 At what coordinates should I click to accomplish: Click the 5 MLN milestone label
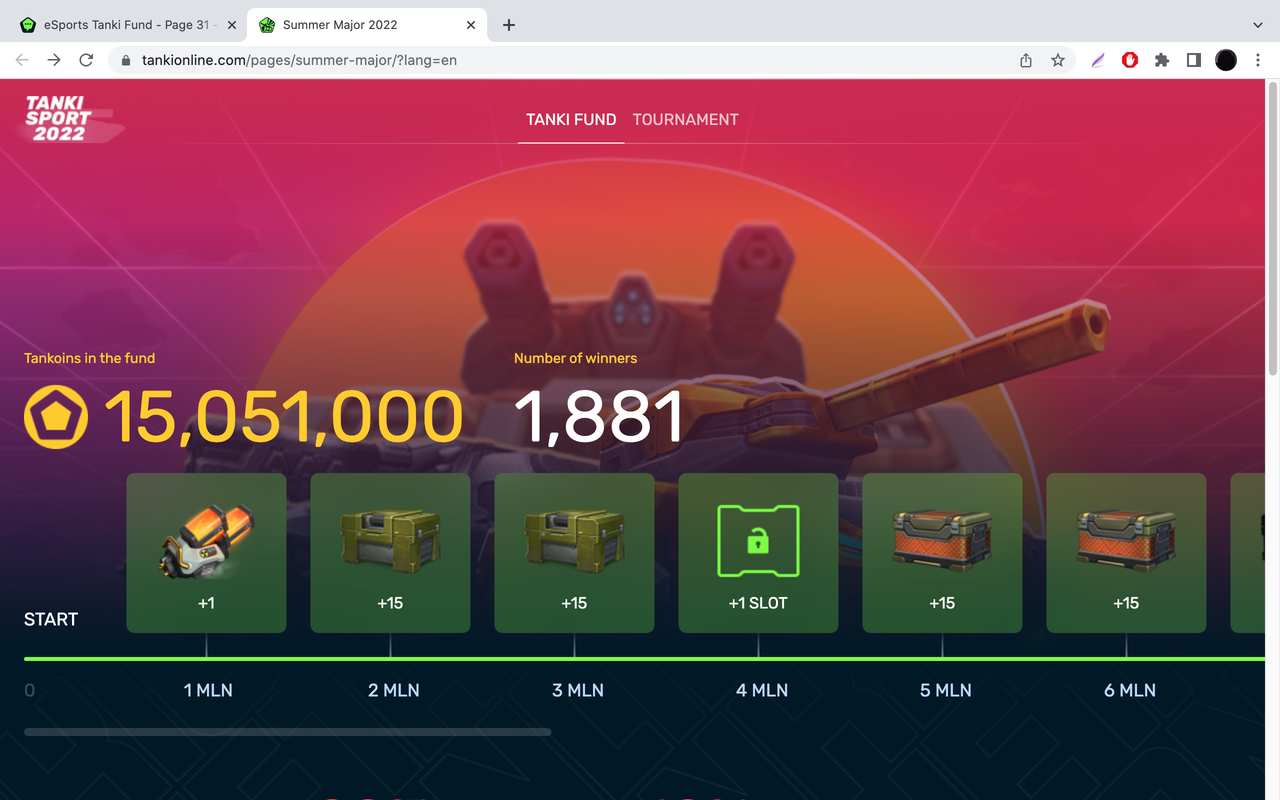click(x=946, y=690)
